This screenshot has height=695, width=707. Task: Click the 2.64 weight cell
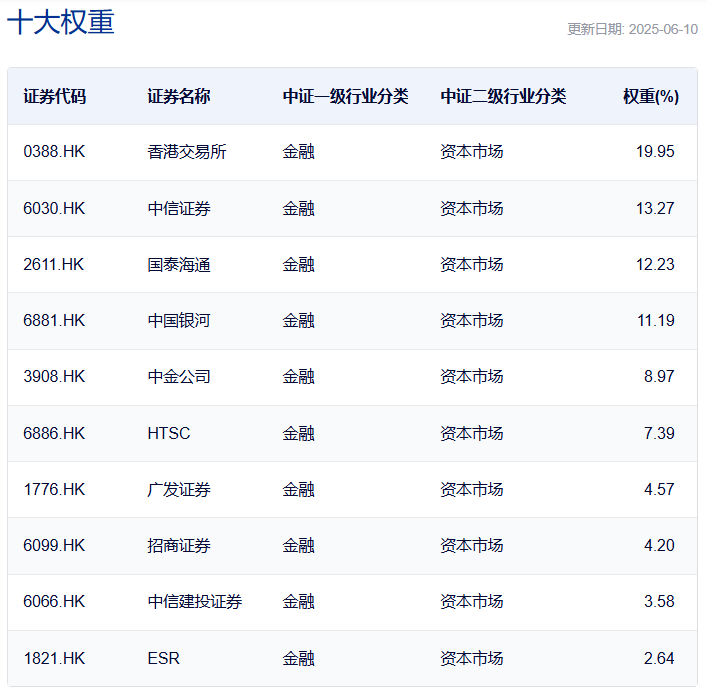[x=659, y=658]
